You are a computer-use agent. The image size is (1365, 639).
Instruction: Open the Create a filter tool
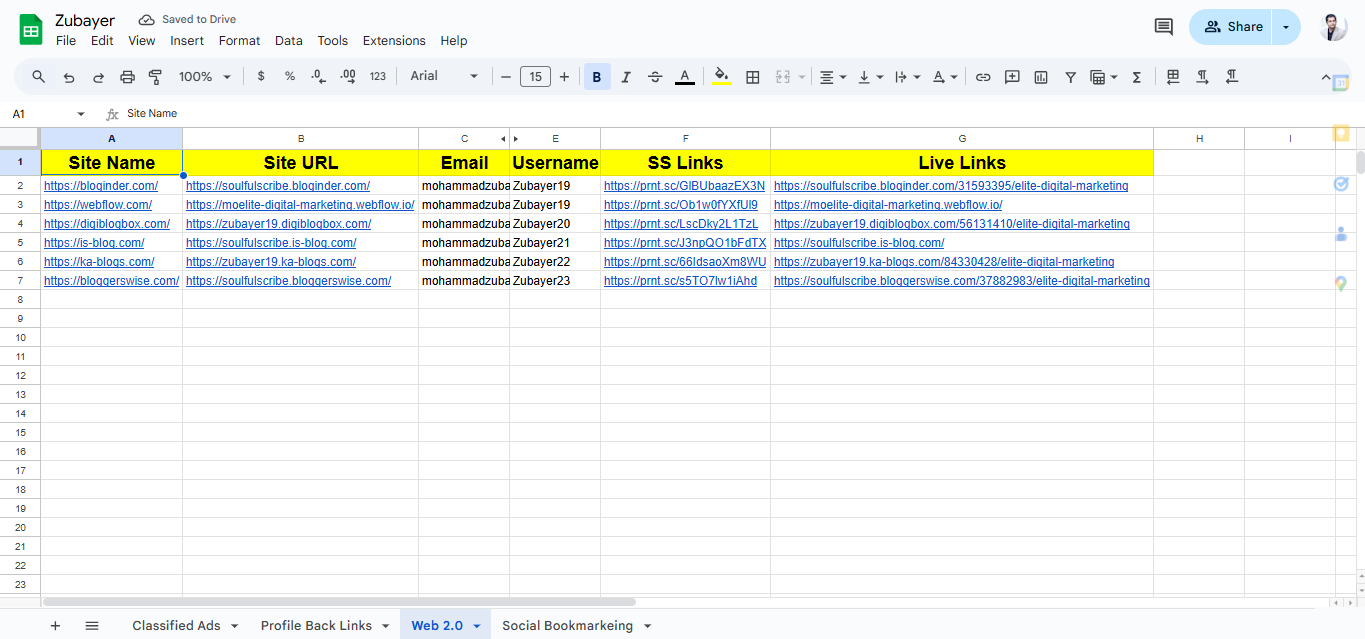click(1070, 76)
